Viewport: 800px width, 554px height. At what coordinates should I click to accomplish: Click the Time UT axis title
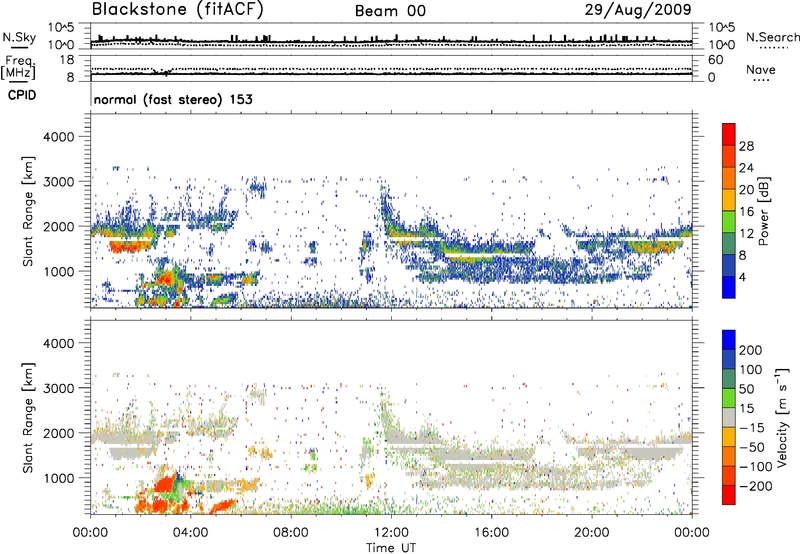pyautogui.click(x=391, y=547)
